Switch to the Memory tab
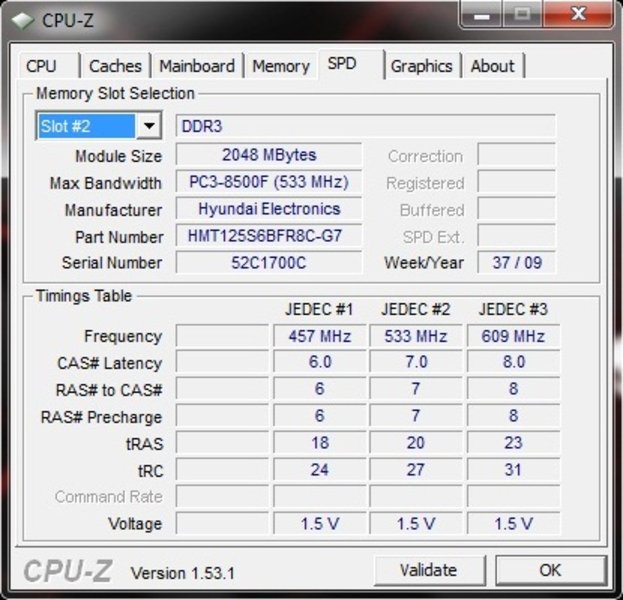This screenshot has width=623, height=600. [281, 66]
